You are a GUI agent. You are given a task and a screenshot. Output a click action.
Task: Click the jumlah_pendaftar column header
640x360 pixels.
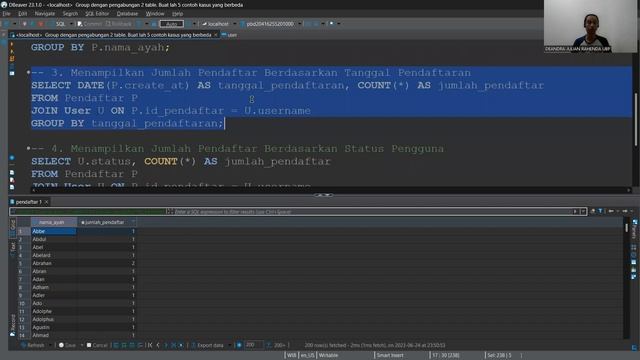[104, 222]
